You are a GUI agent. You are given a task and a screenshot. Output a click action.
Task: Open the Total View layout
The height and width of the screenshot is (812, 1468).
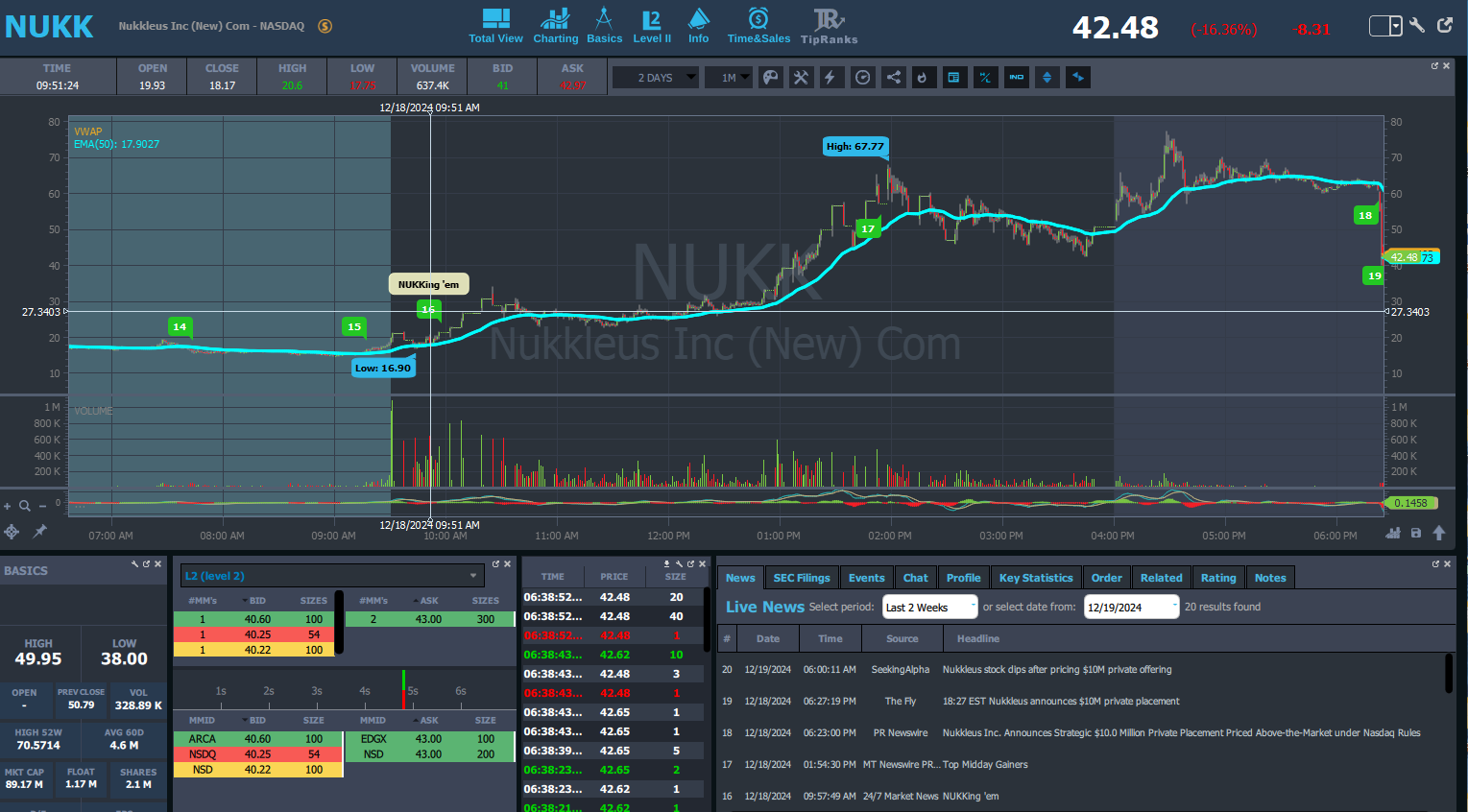click(x=495, y=26)
